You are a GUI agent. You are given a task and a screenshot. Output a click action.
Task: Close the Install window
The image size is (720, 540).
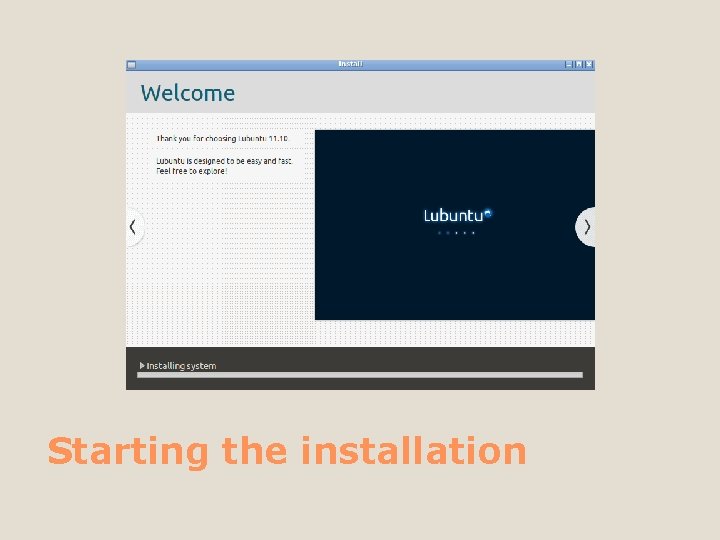589,65
